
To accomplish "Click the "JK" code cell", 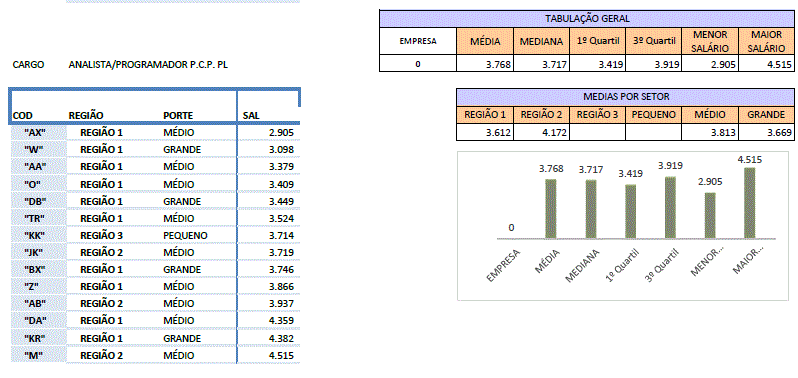I will (39, 252).
